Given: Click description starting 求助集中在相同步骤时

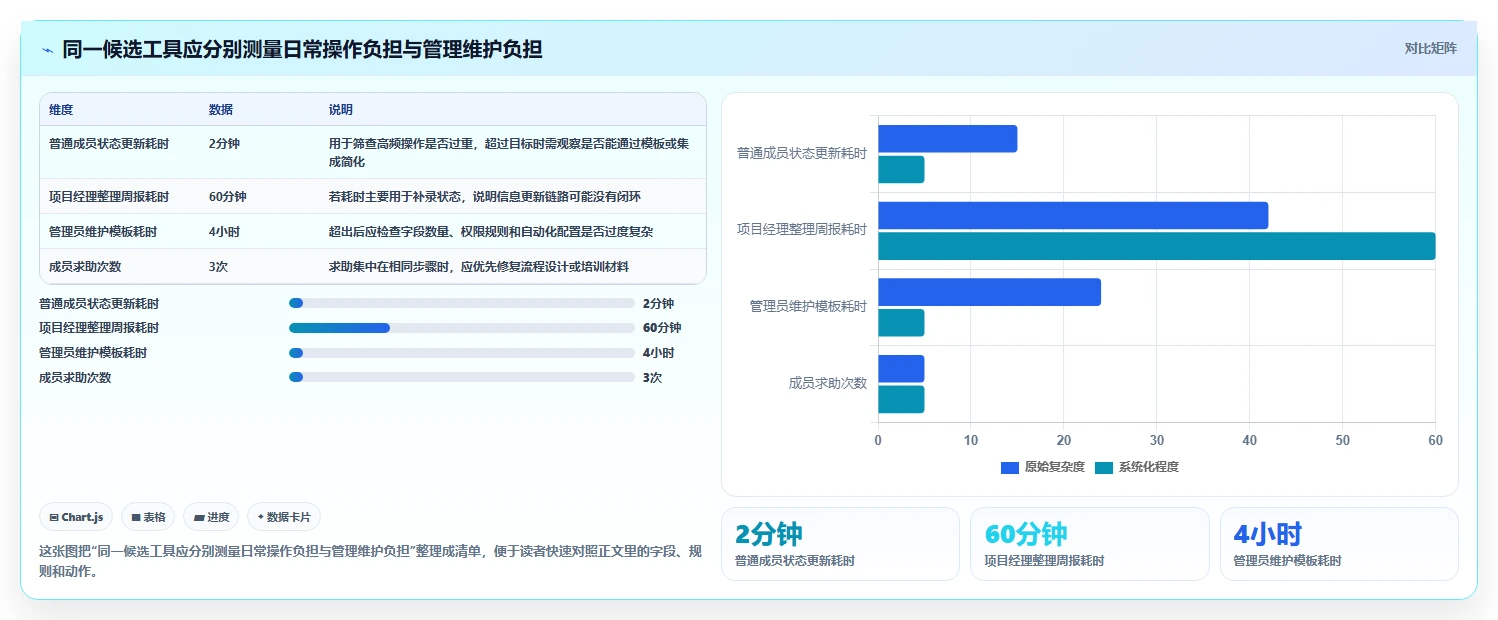Looking at the screenshot, I should click(479, 267).
